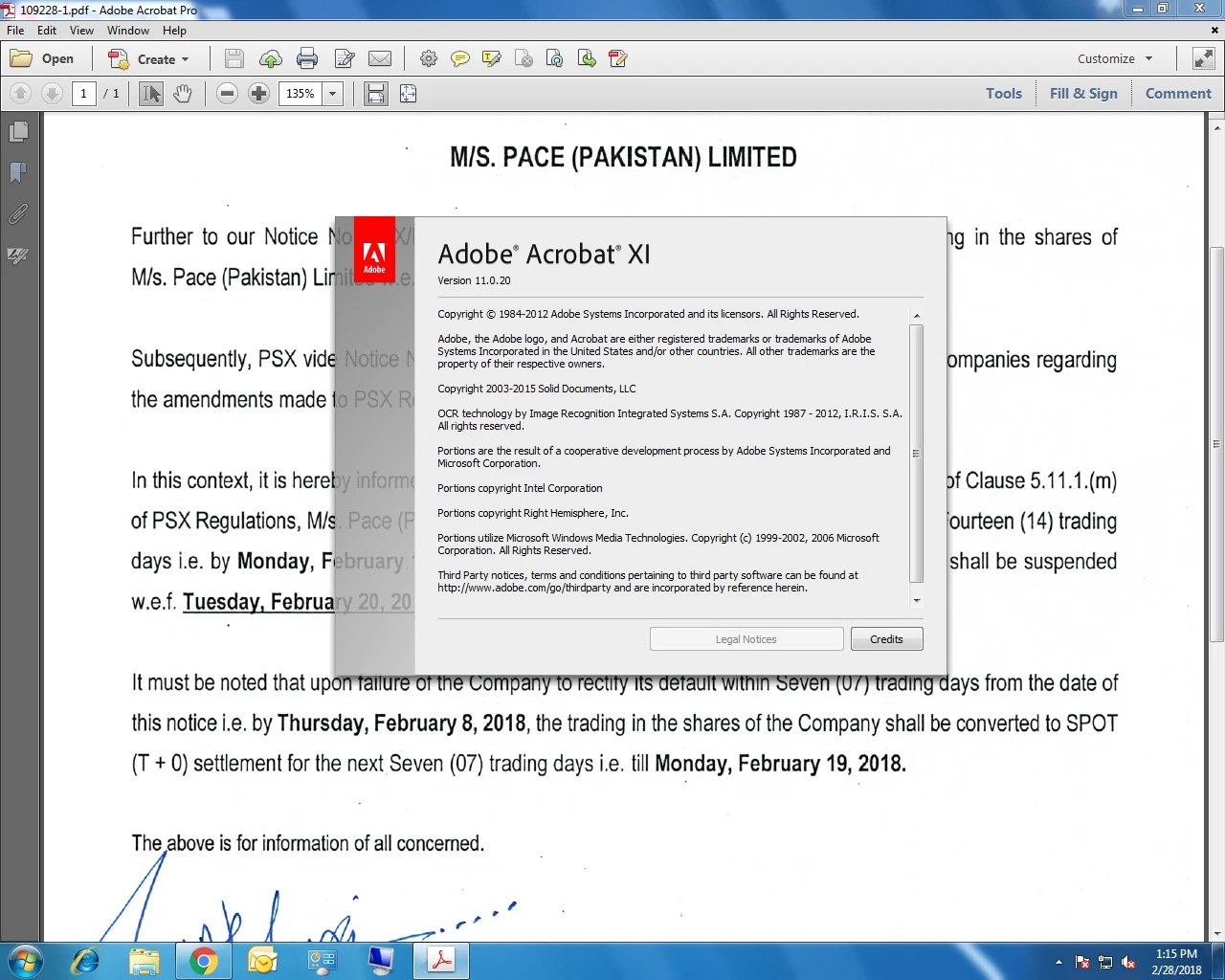This screenshot has height=980, width=1225.
Task: Open the Comment pane
Action: click(1178, 93)
